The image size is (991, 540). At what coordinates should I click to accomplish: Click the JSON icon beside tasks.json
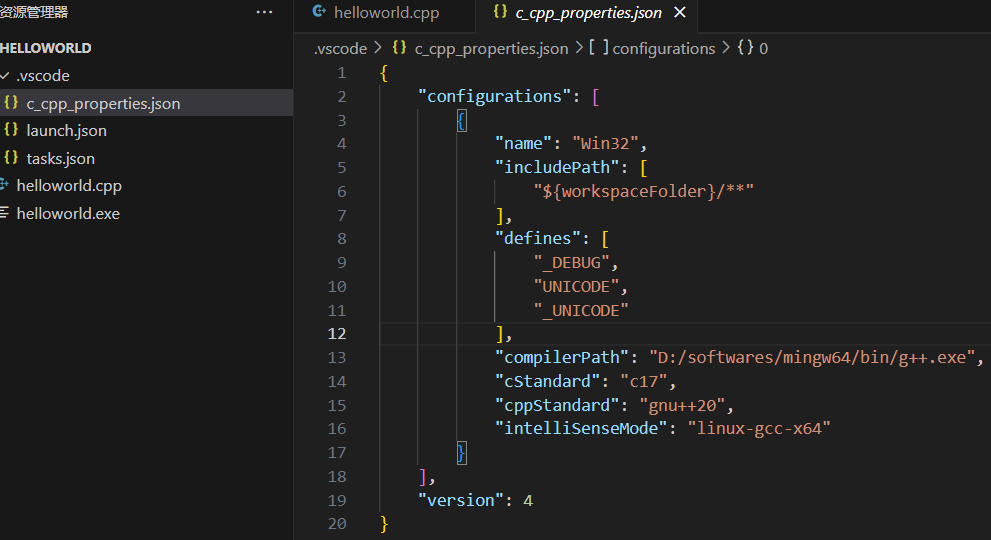[x=11, y=158]
